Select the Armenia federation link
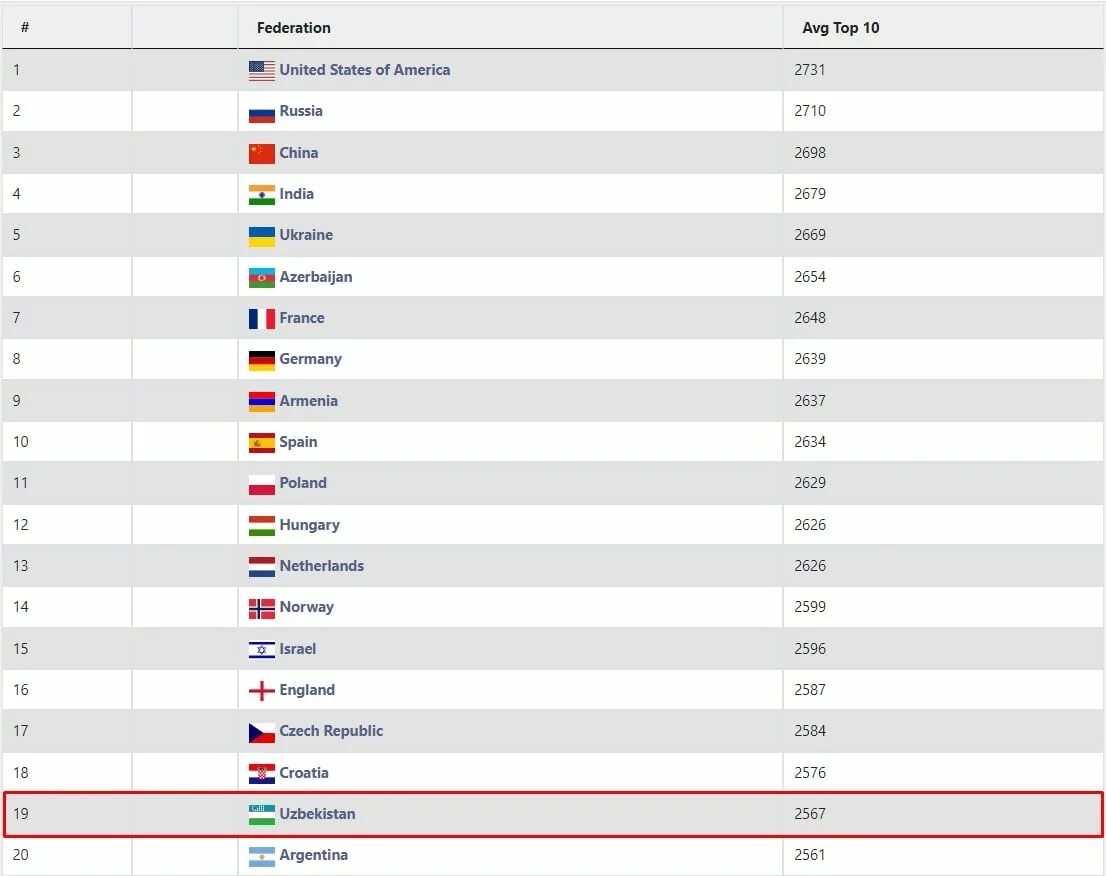 click(308, 401)
